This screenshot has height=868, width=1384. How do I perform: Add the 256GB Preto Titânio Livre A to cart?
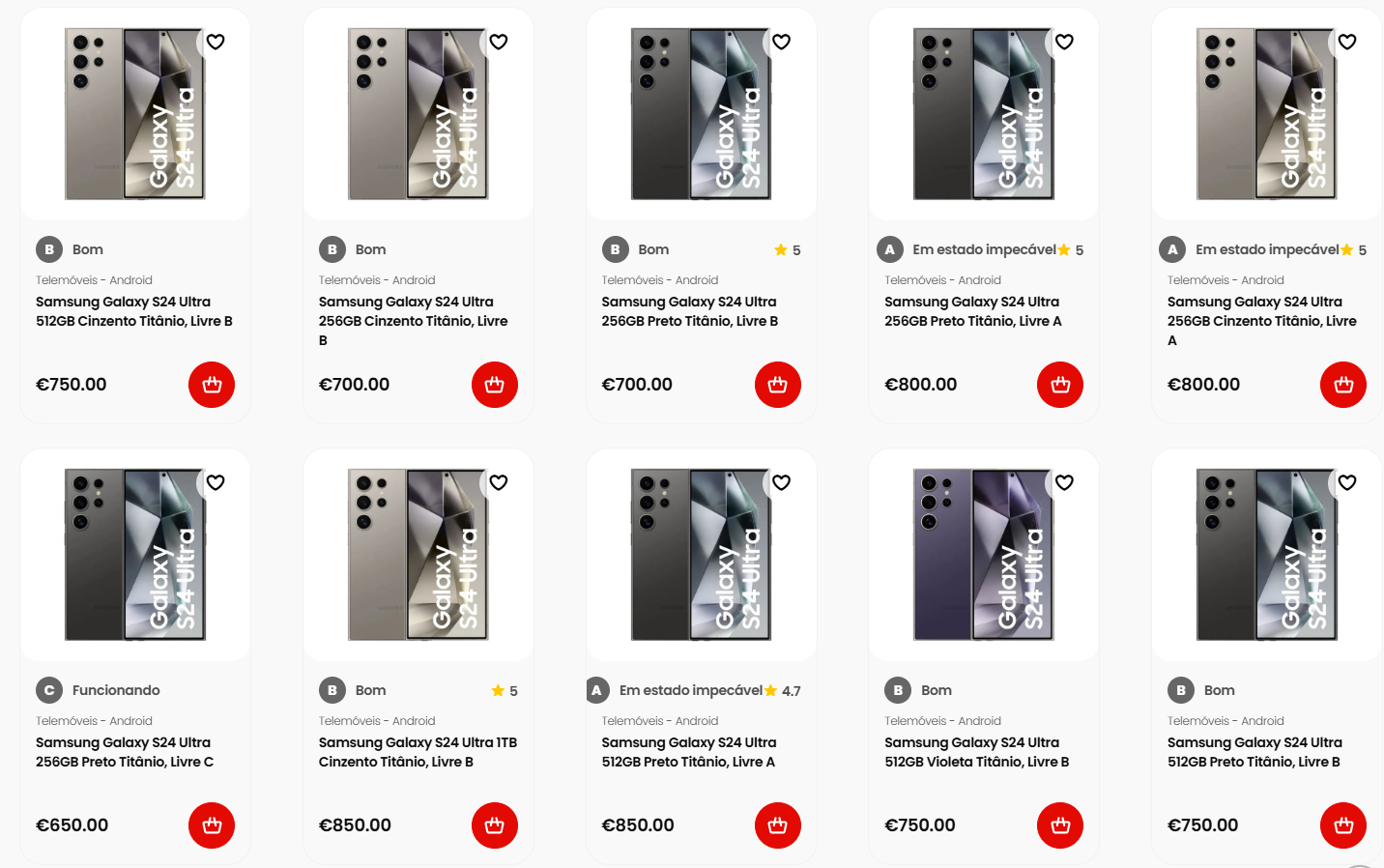point(1060,385)
